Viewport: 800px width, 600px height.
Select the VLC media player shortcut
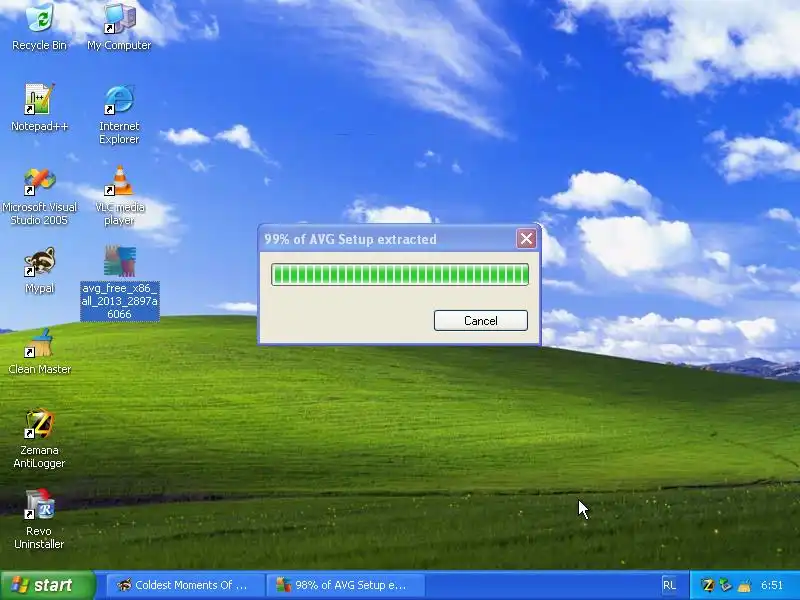point(119,196)
